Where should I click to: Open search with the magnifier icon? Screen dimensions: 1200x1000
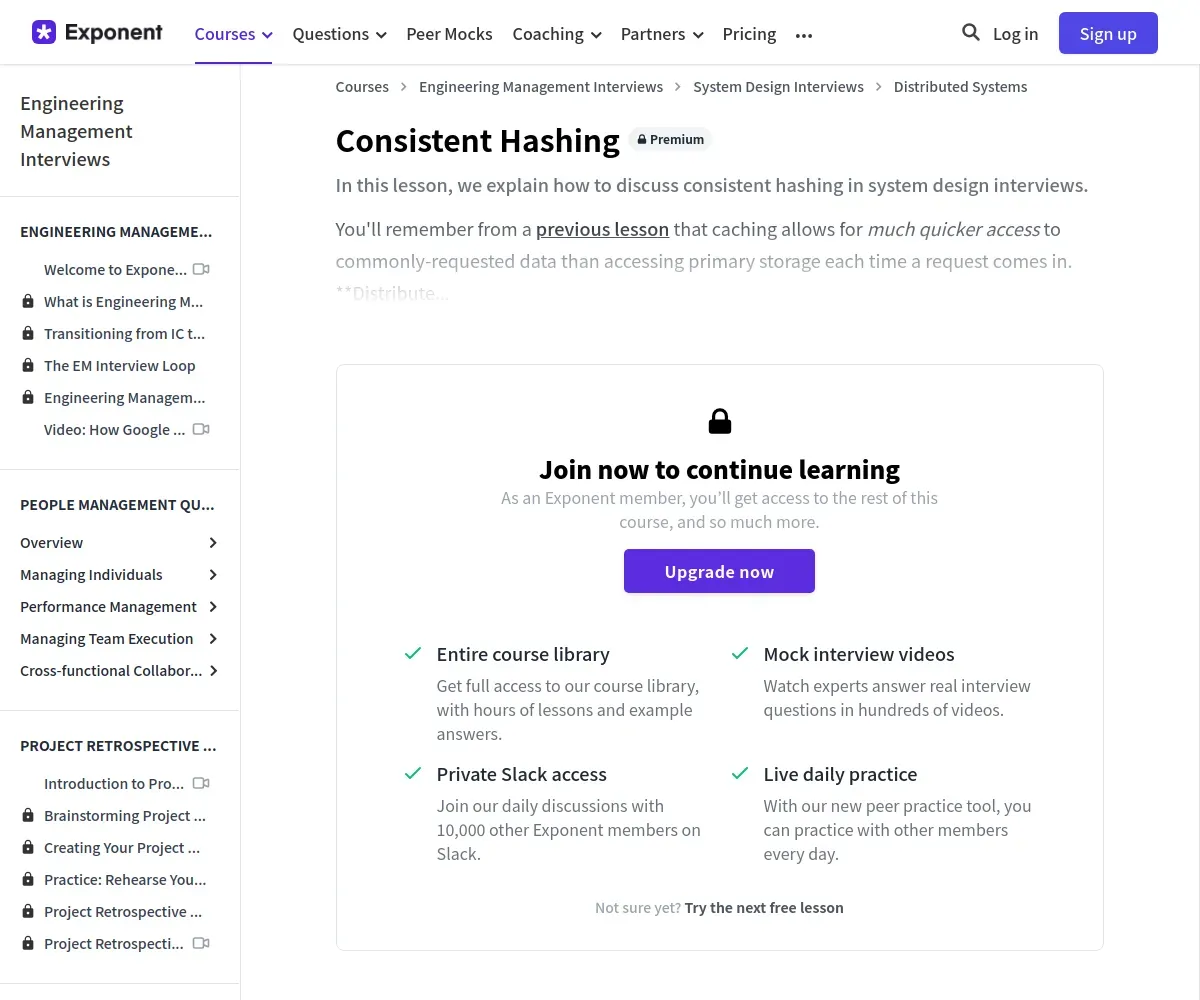coord(970,33)
